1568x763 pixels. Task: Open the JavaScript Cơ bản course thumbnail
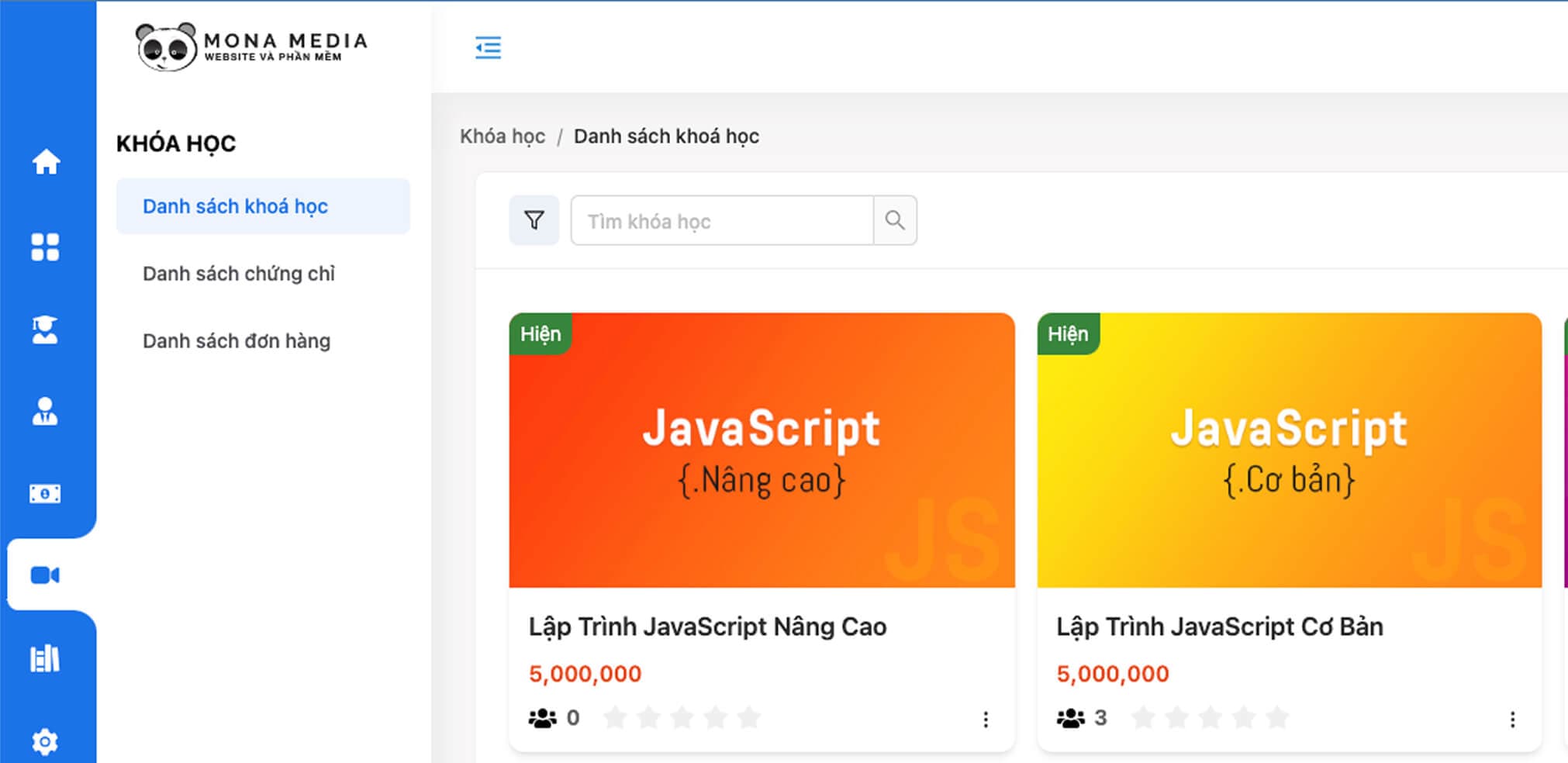pyautogui.click(x=1289, y=450)
